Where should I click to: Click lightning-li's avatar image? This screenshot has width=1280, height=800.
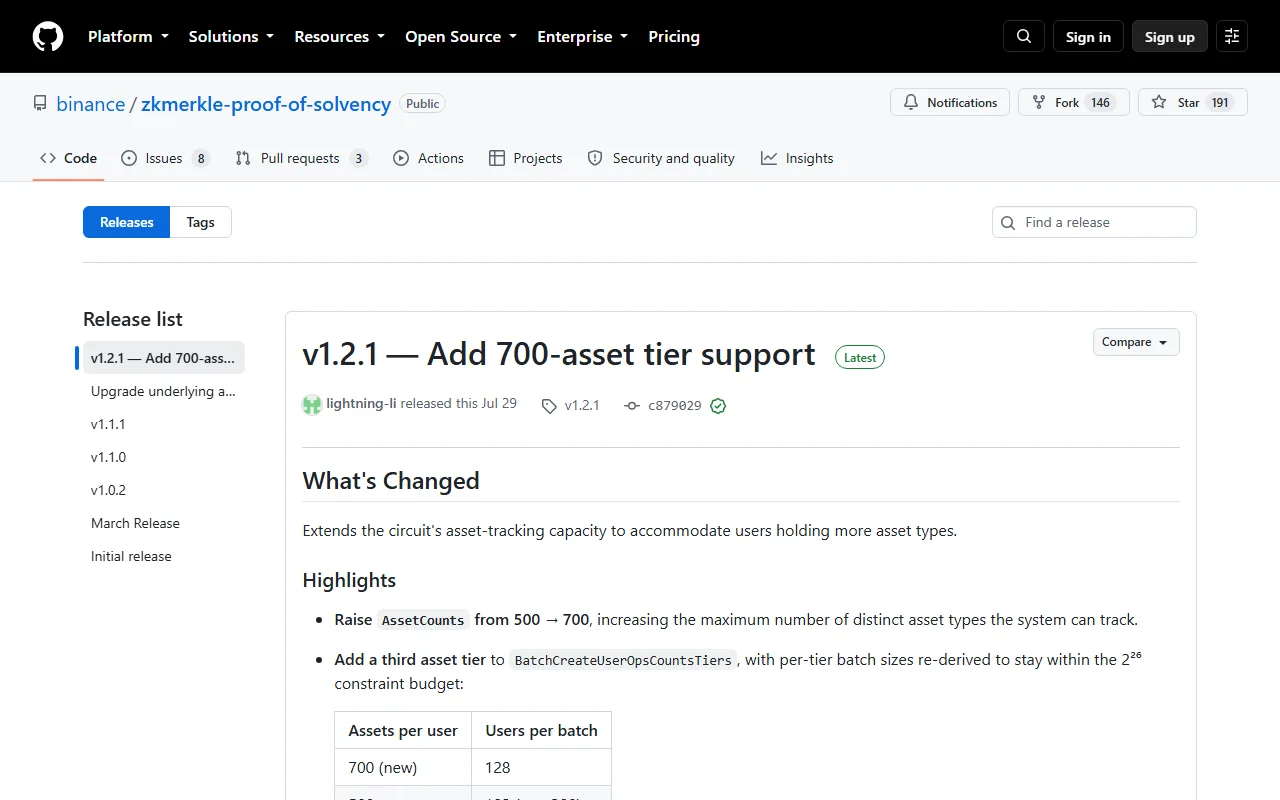(x=312, y=404)
